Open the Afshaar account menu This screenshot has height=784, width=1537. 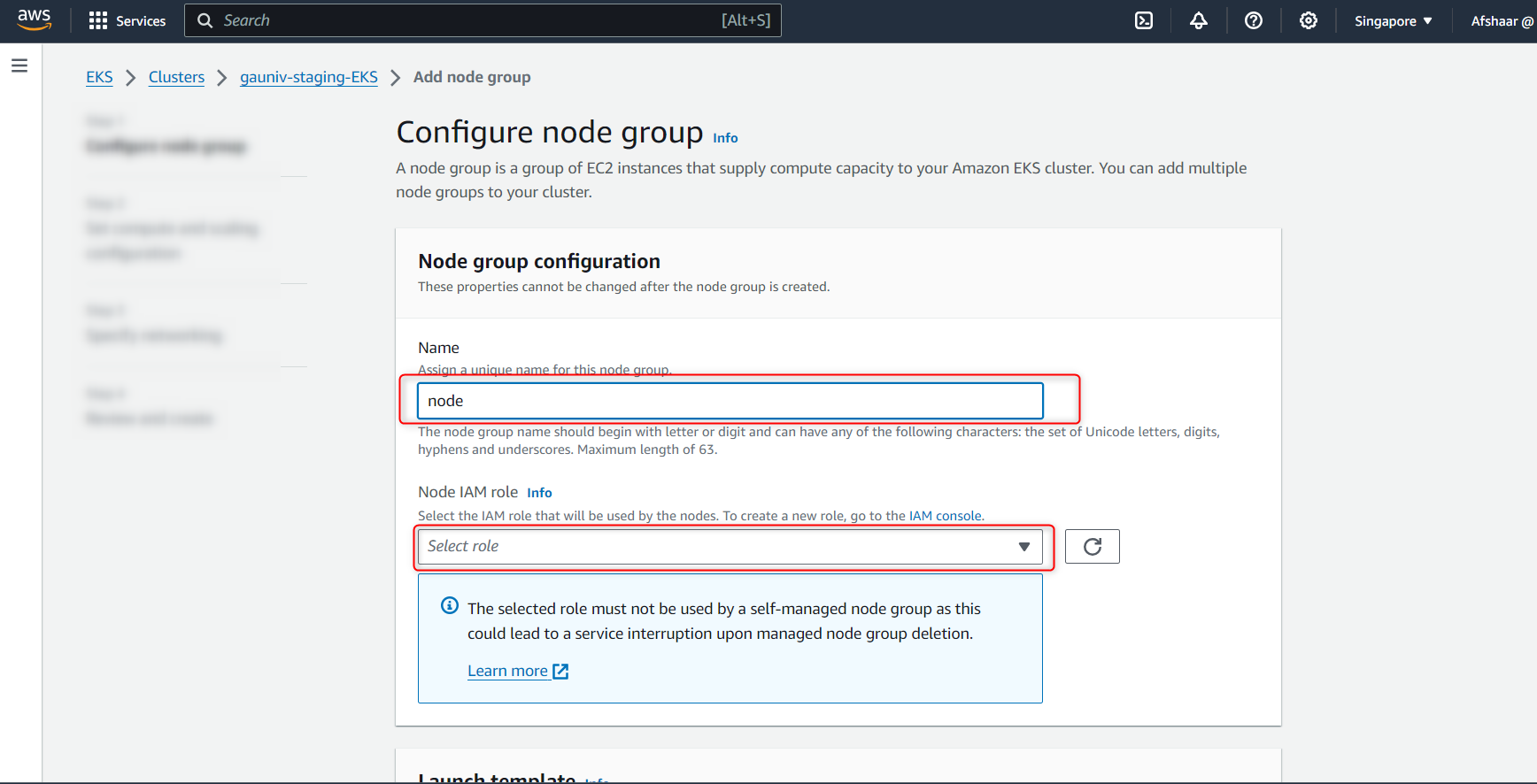tap(1502, 20)
